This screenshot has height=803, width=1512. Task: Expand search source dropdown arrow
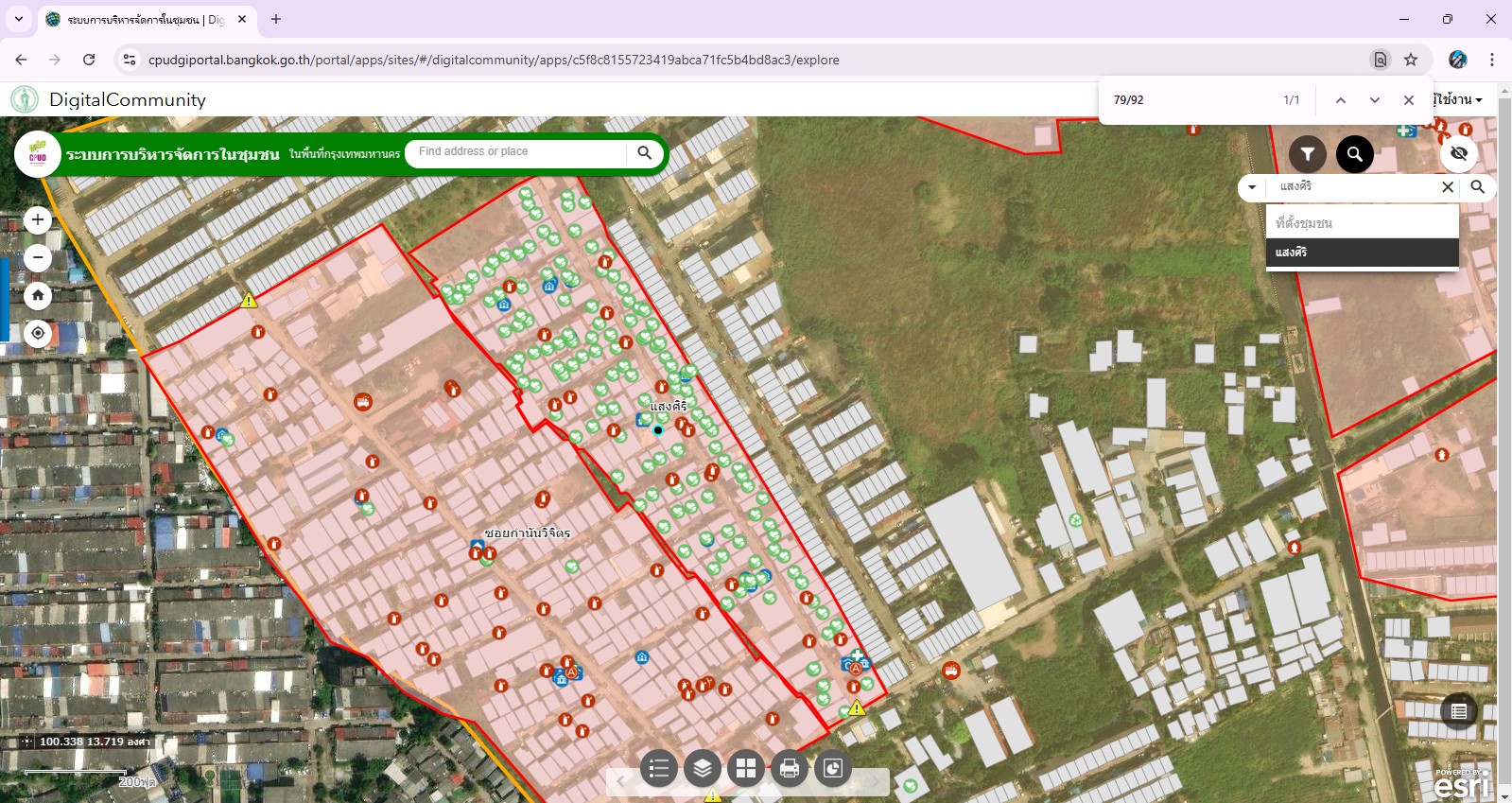click(1252, 187)
